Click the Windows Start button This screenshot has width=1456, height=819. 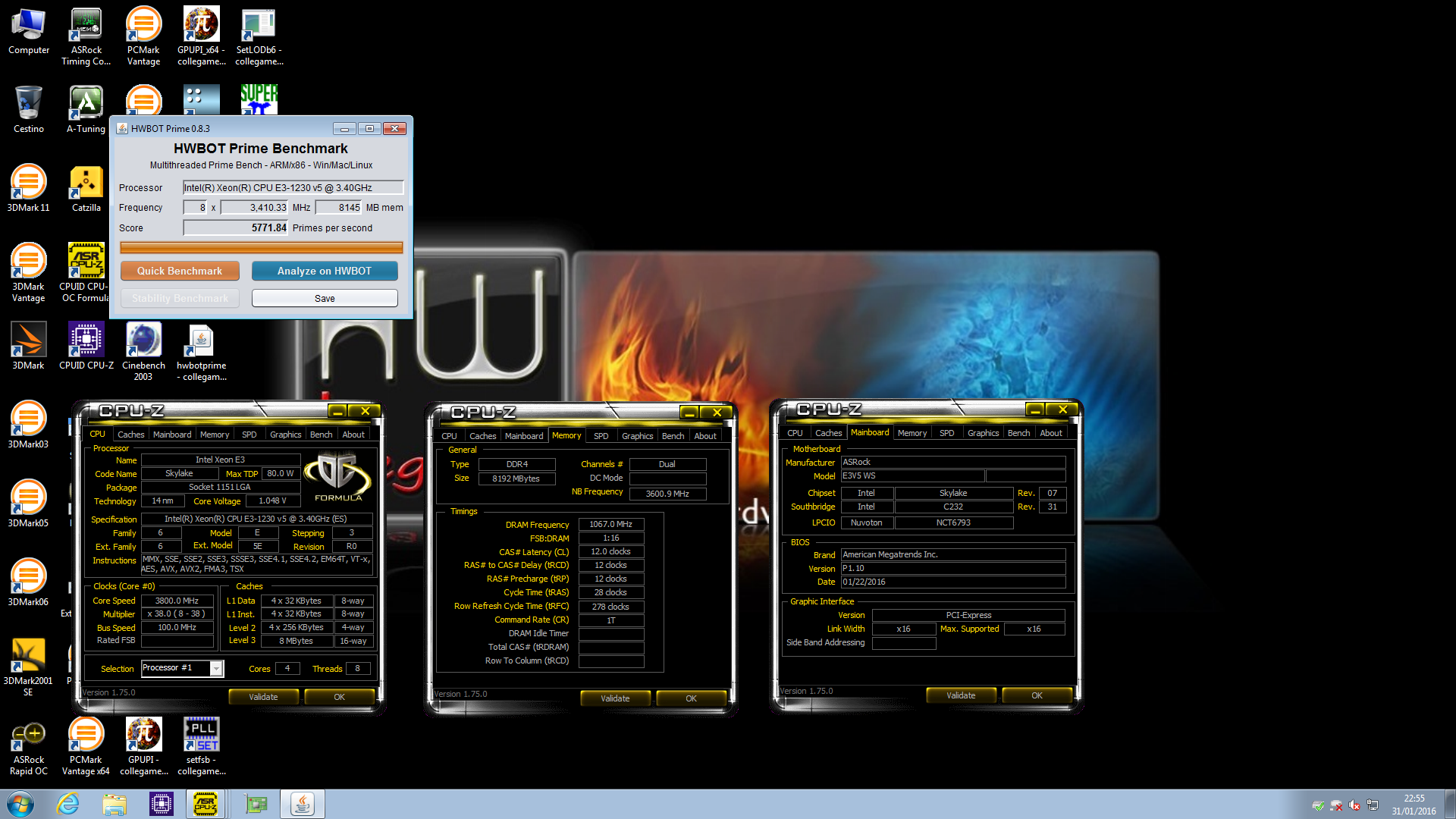pyautogui.click(x=20, y=804)
